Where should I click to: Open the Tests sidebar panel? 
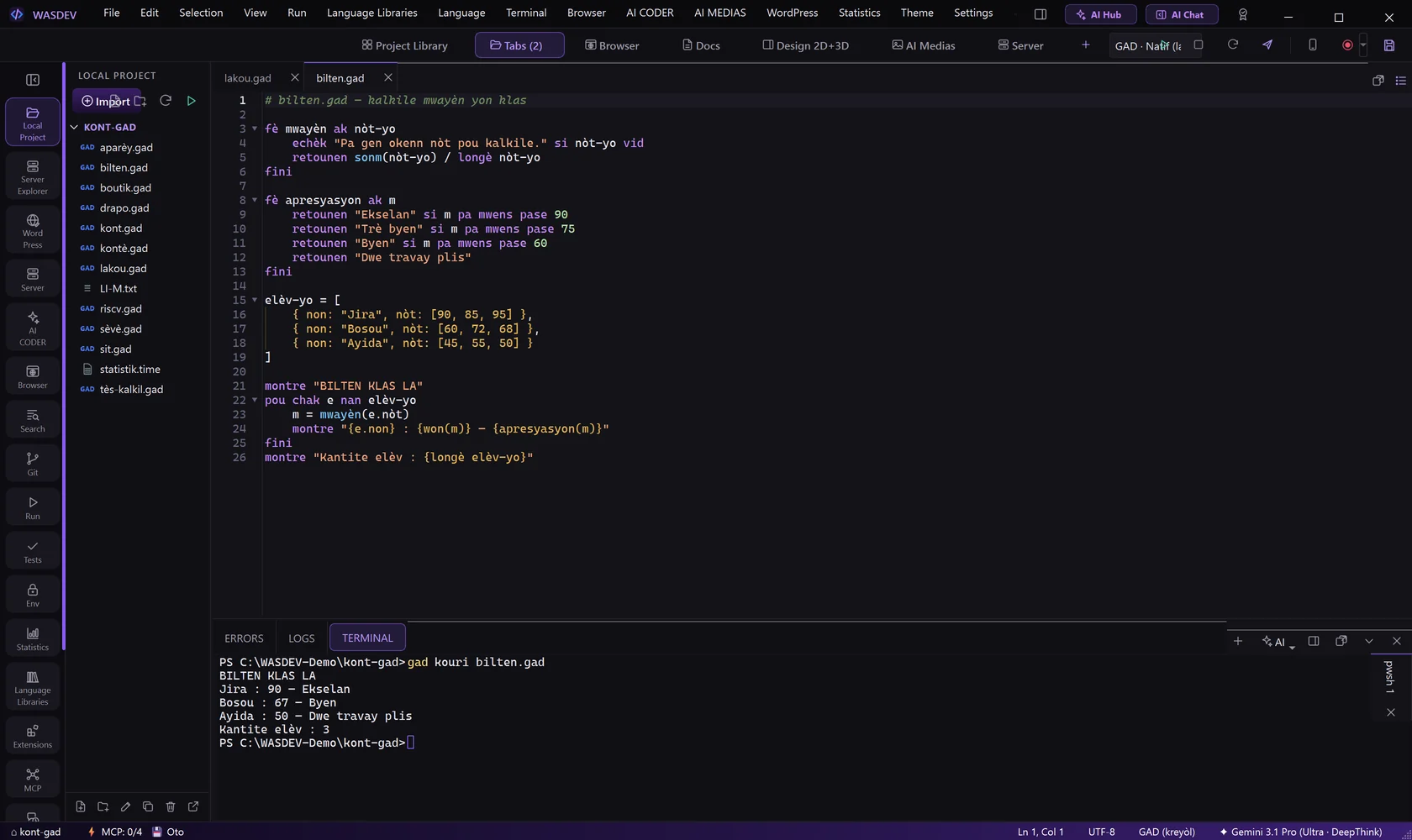click(x=33, y=551)
